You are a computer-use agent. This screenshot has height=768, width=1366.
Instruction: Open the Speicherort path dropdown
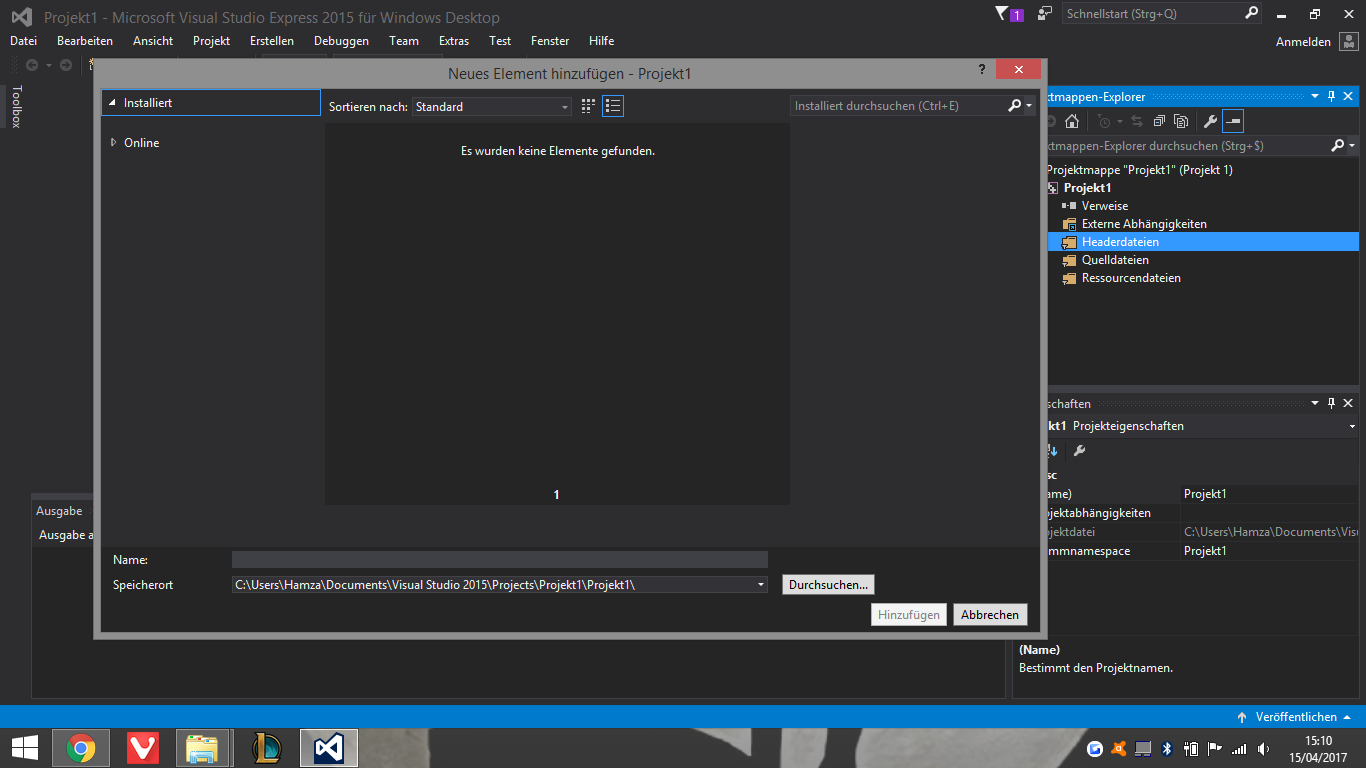760,585
